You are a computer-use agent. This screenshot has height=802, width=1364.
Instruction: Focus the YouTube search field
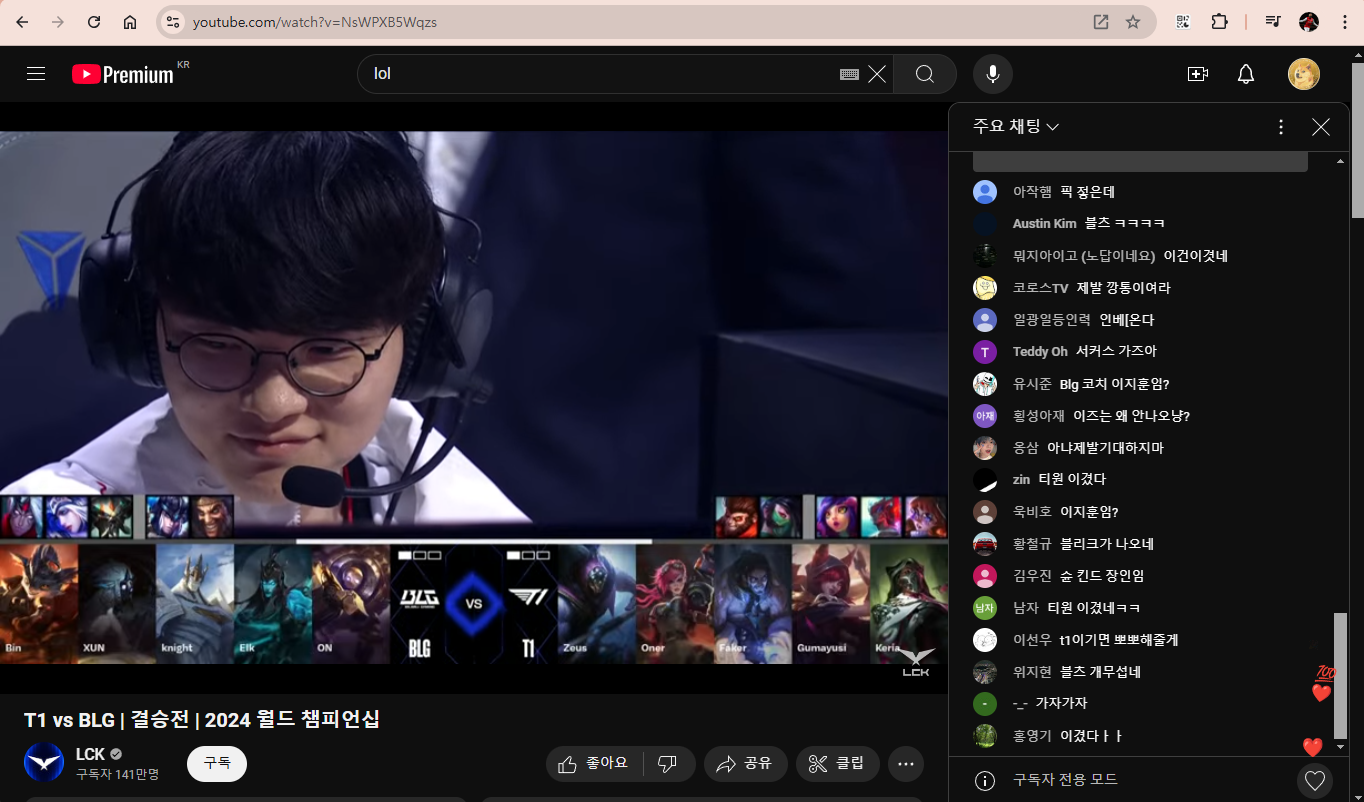600,74
